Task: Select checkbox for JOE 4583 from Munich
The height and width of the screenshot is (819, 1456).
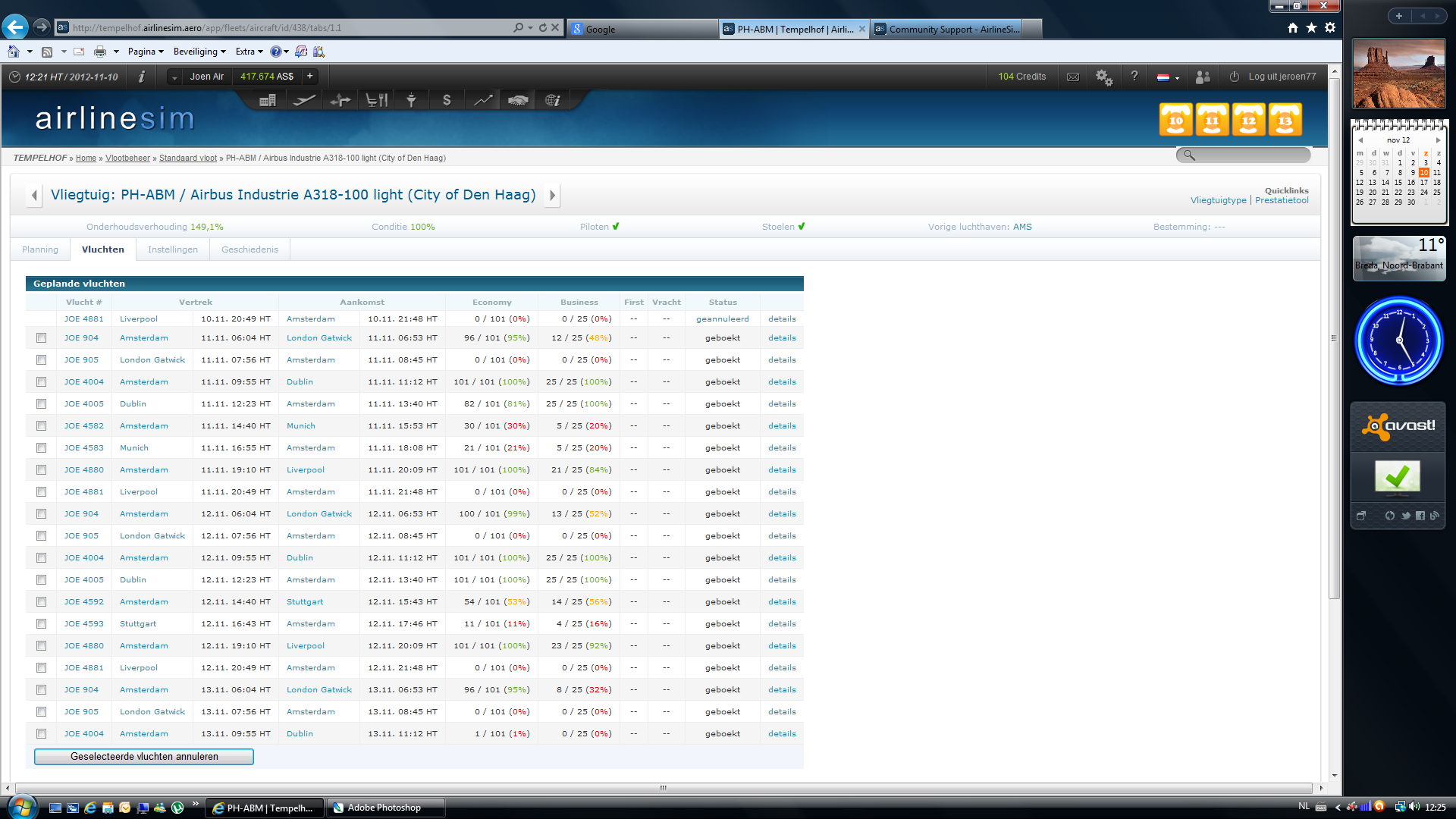Action: point(41,448)
